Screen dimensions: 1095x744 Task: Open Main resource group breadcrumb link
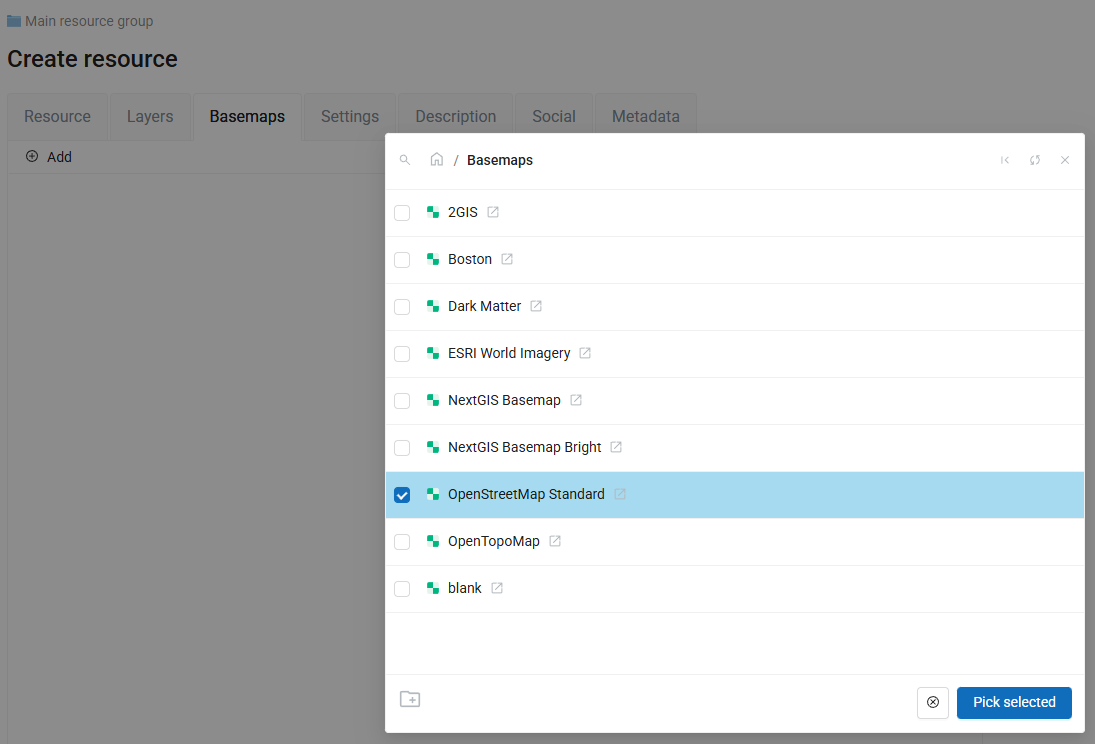pos(89,21)
